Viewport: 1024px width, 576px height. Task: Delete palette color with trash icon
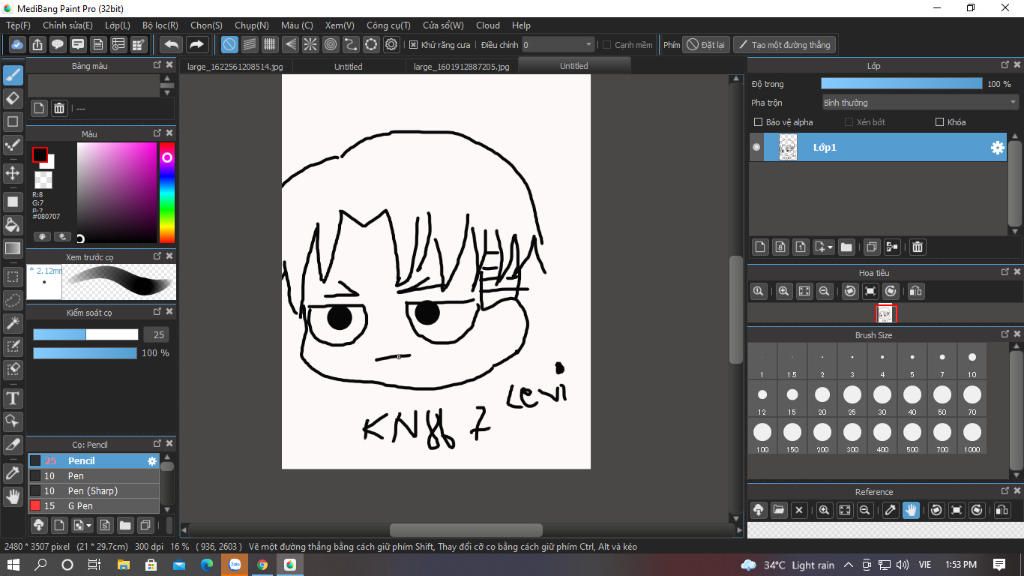tap(59, 108)
